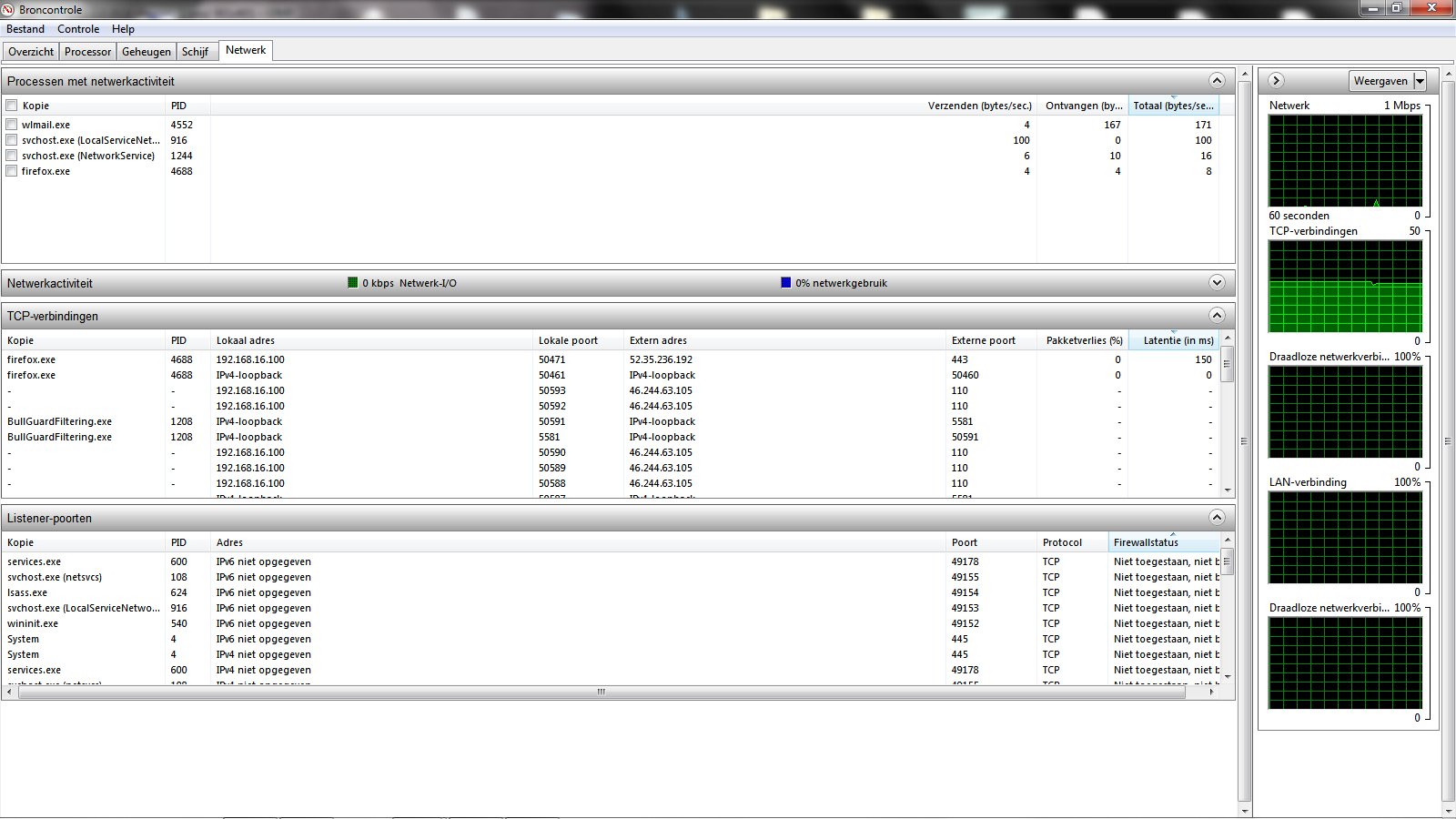Click scroll-left arrow of horizontal scrollbar
The height and width of the screenshot is (819, 1456).
9,693
